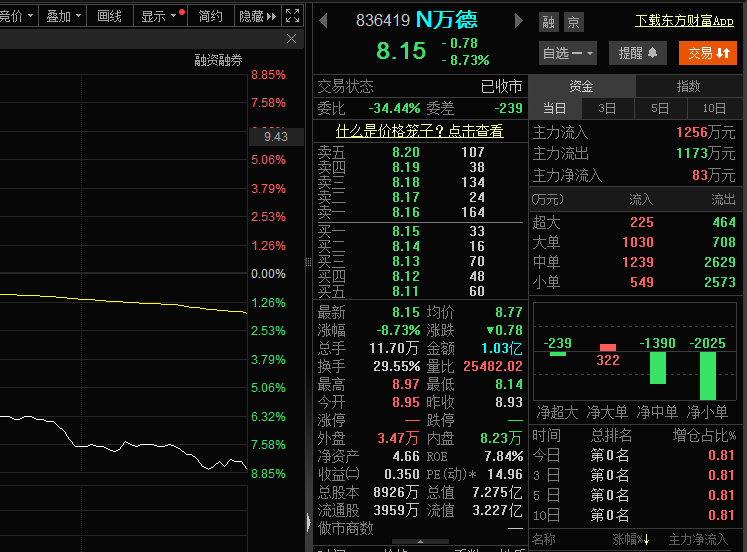Viewport: 747px width, 552px height.
Task: Open 什么是价格笼子 explanation link
Action: 419,131
